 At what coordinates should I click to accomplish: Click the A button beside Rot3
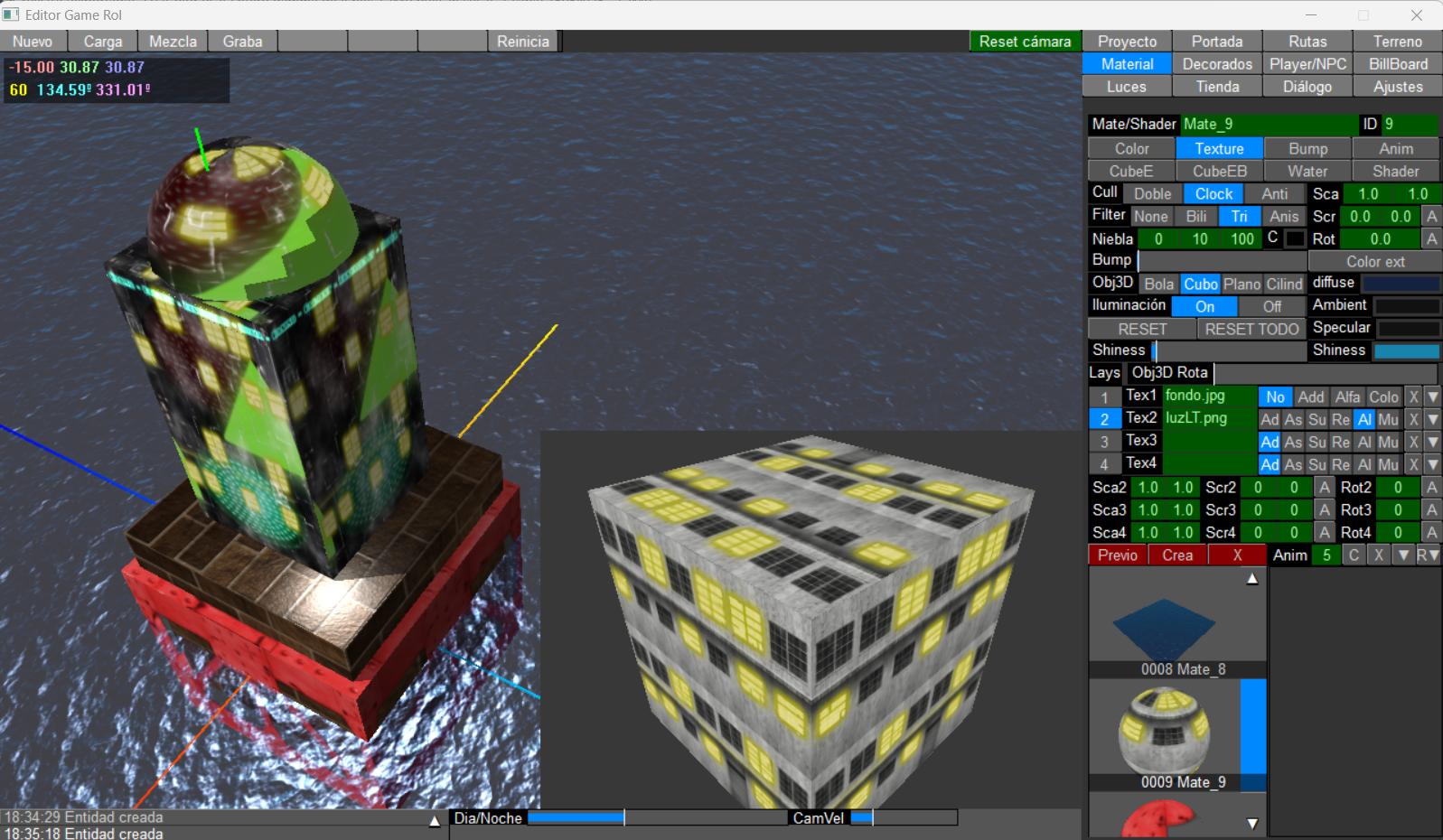click(x=1431, y=510)
